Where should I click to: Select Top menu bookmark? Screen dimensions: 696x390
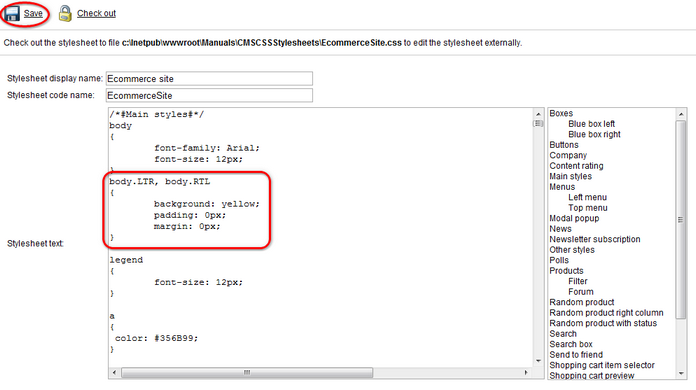[588, 208]
